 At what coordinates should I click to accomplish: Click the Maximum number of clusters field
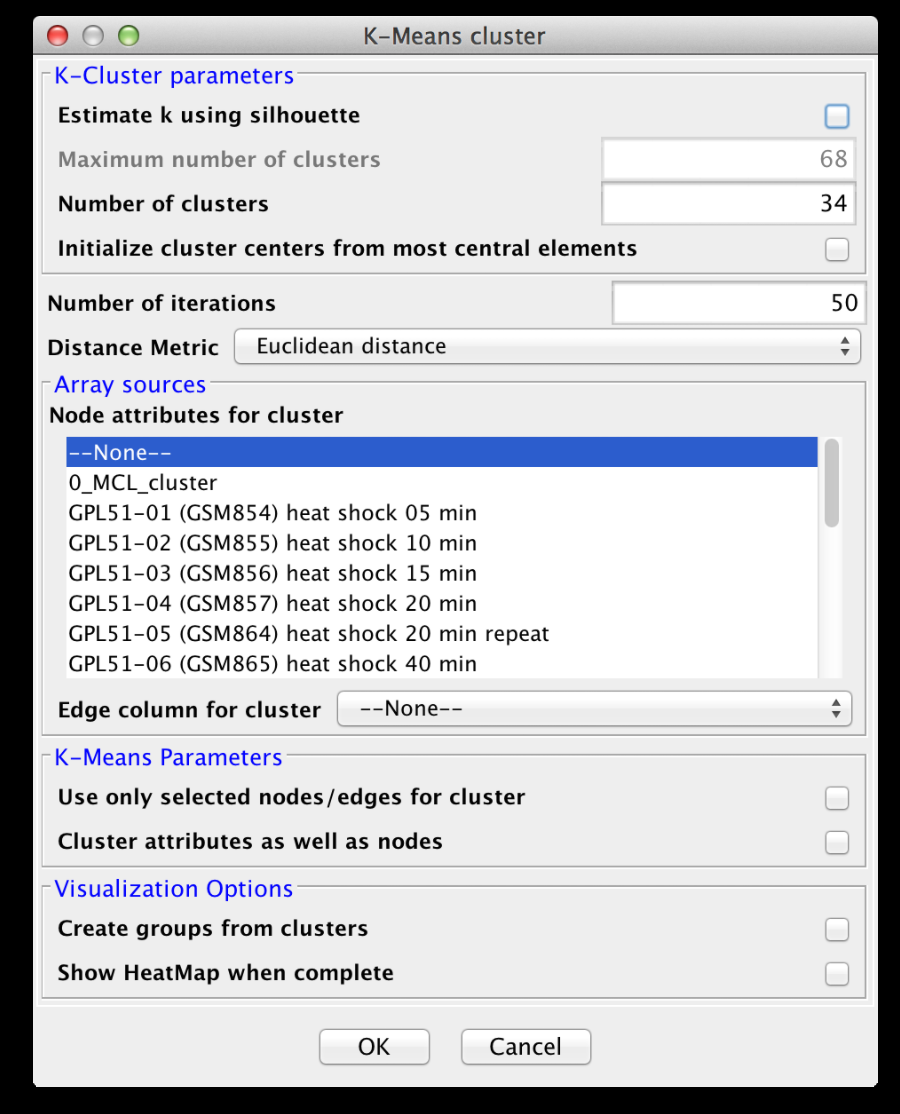[728, 159]
